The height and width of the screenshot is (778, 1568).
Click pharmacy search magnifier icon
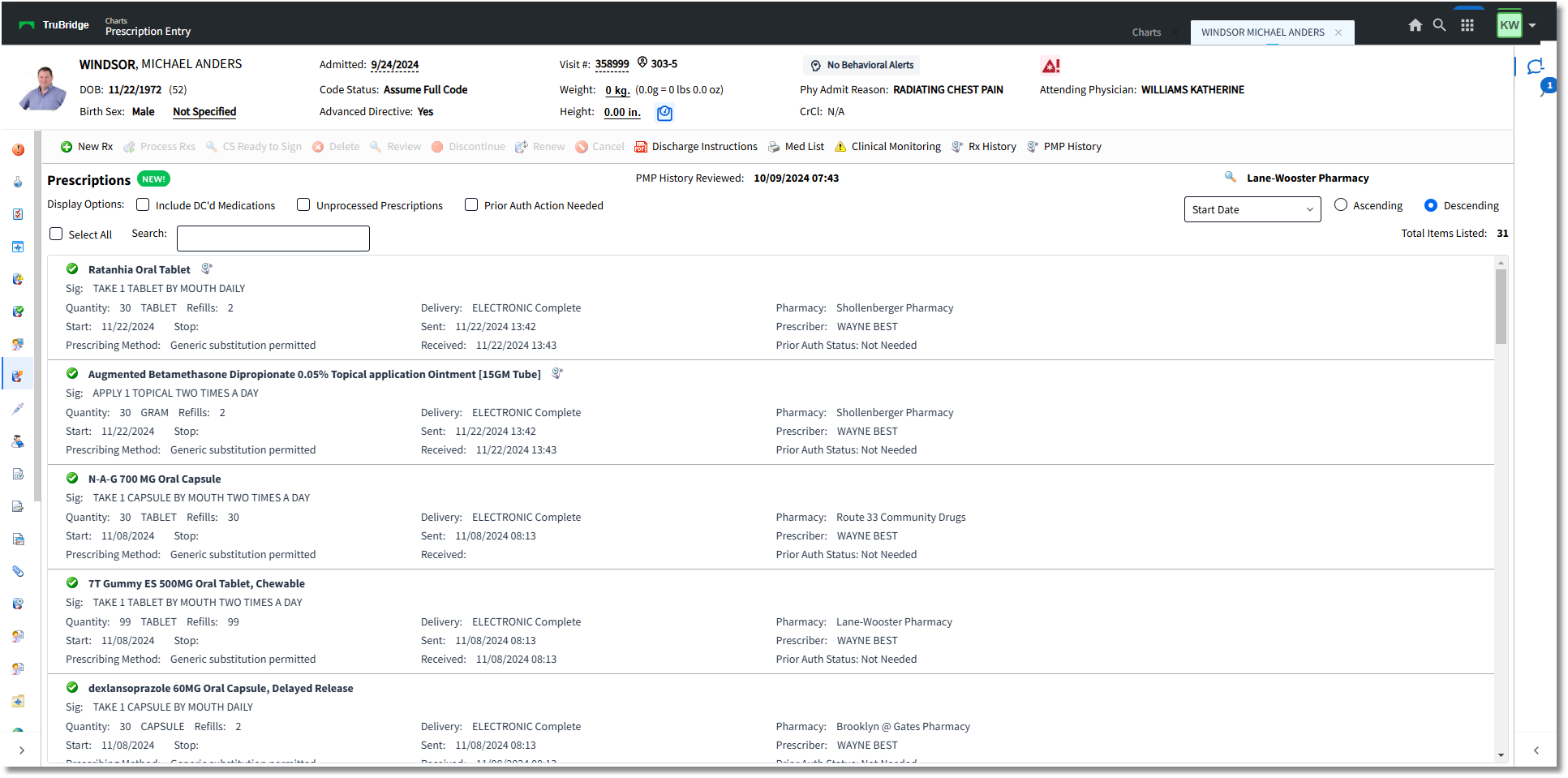pyautogui.click(x=1231, y=177)
